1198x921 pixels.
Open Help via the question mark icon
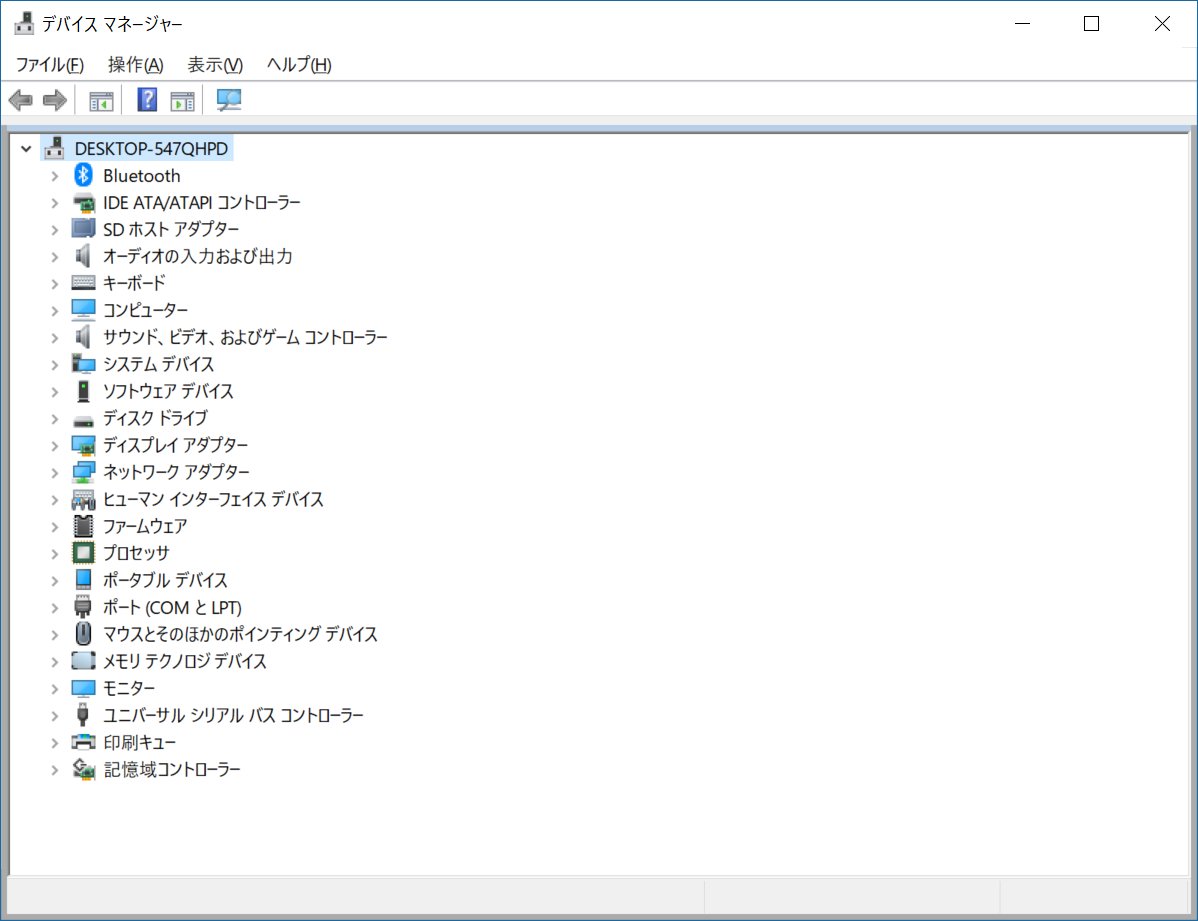(x=147, y=99)
